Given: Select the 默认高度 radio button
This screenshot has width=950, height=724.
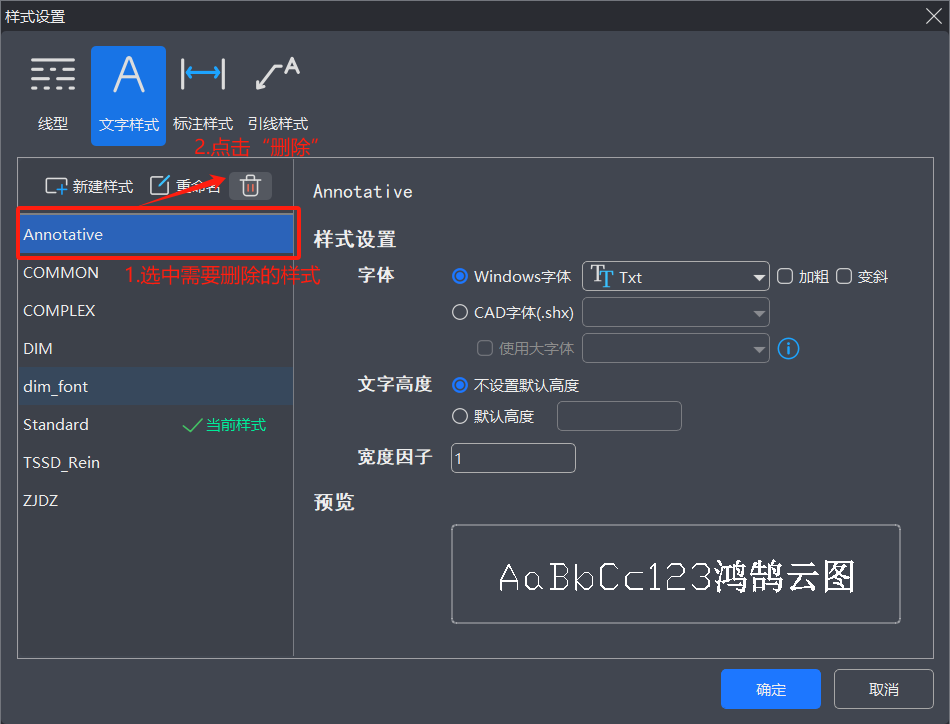Looking at the screenshot, I should click(x=460, y=417).
